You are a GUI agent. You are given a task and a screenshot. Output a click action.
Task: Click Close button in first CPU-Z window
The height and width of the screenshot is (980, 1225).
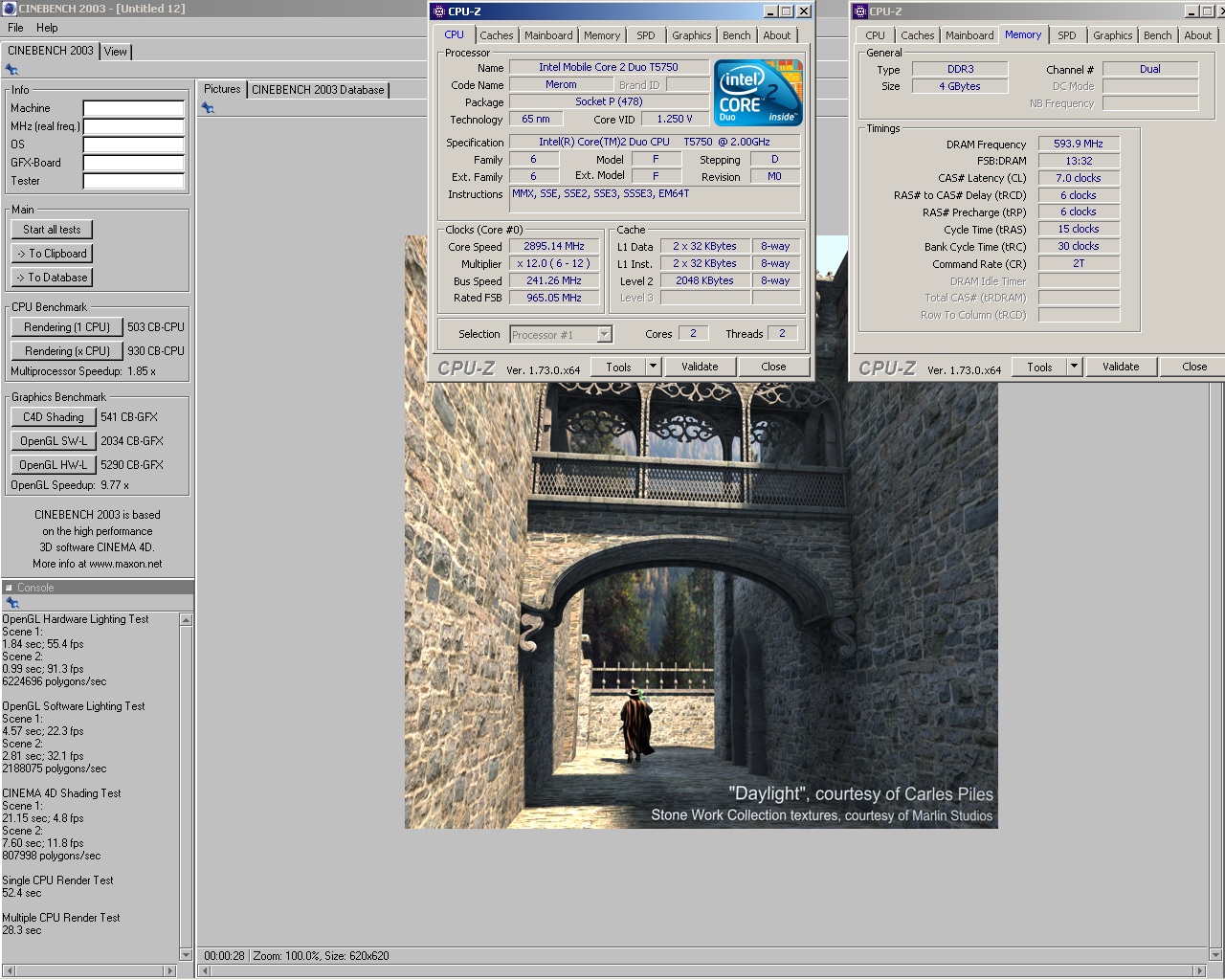coord(773,367)
